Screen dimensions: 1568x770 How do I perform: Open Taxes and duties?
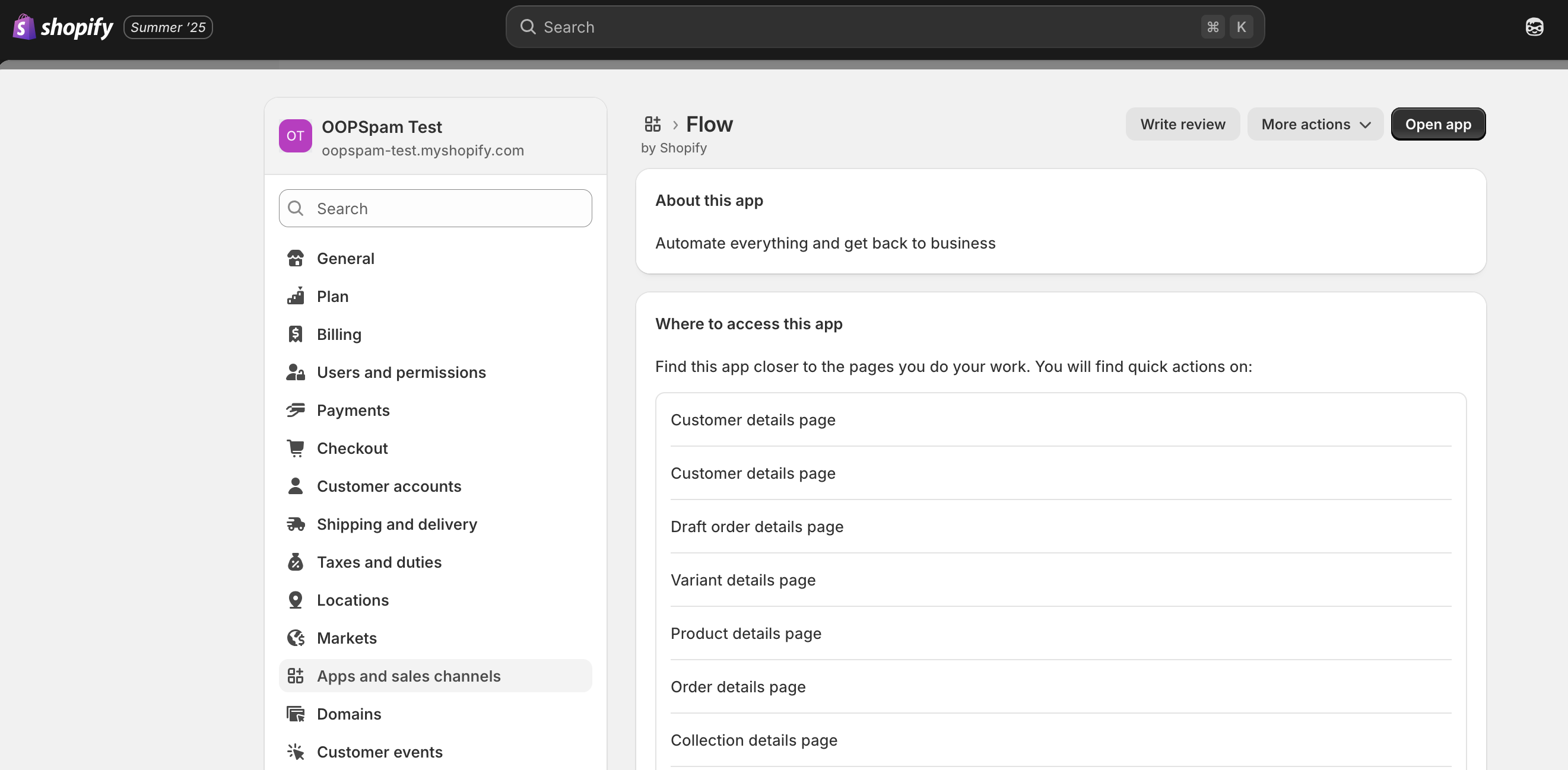[x=435, y=562]
